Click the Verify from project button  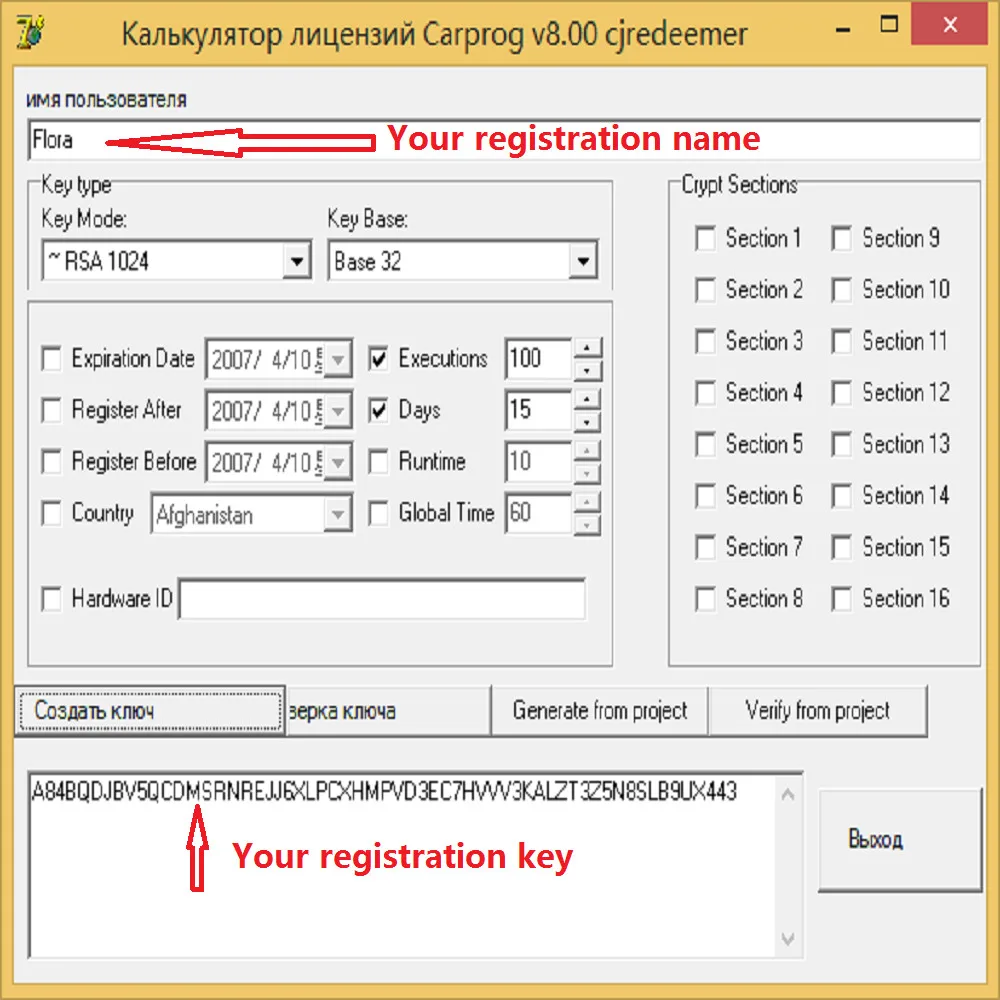(x=818, y=711)
